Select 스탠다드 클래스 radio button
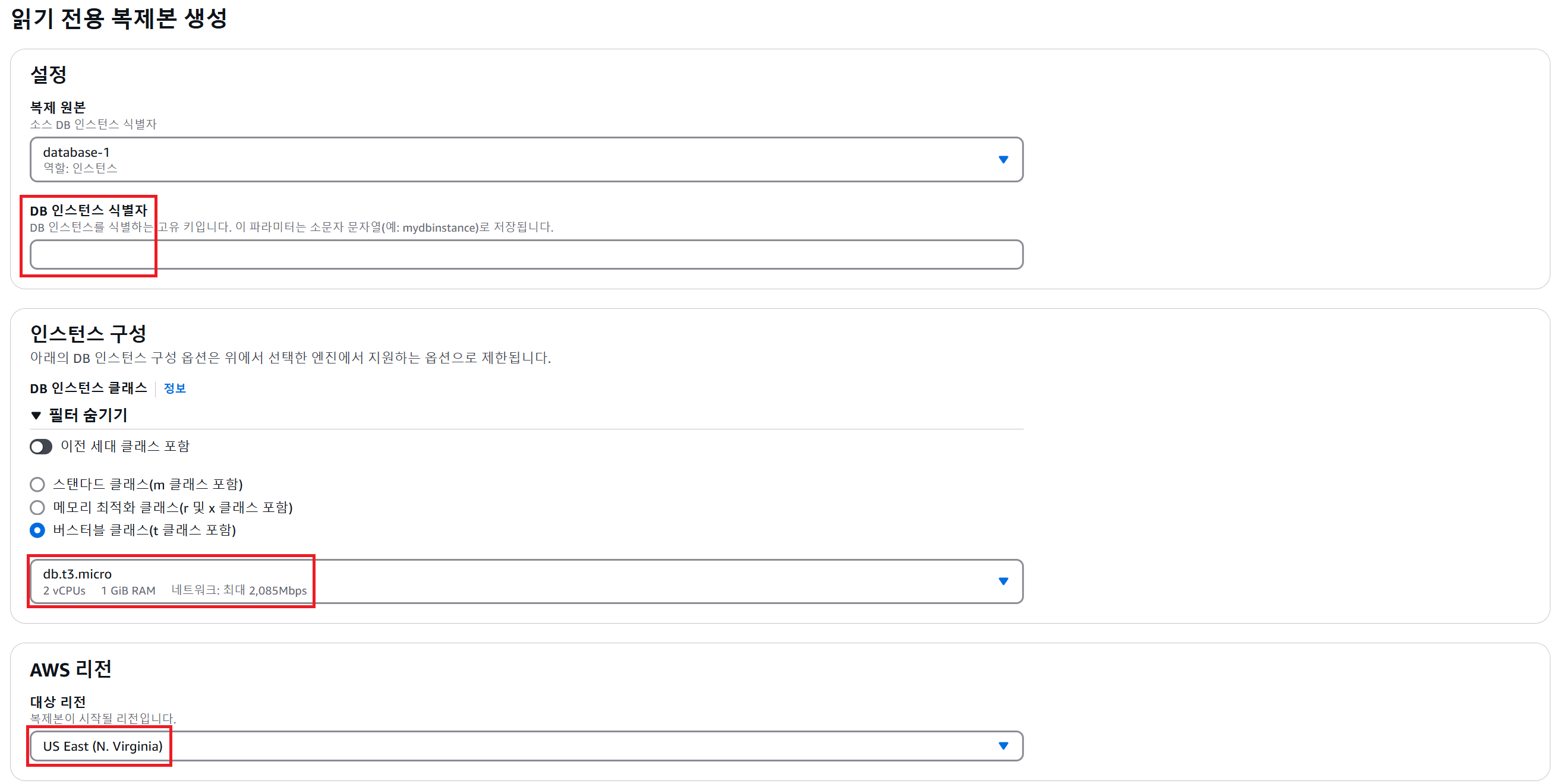Viewport: 1561px width, 784px height. [x=37, y=484]
